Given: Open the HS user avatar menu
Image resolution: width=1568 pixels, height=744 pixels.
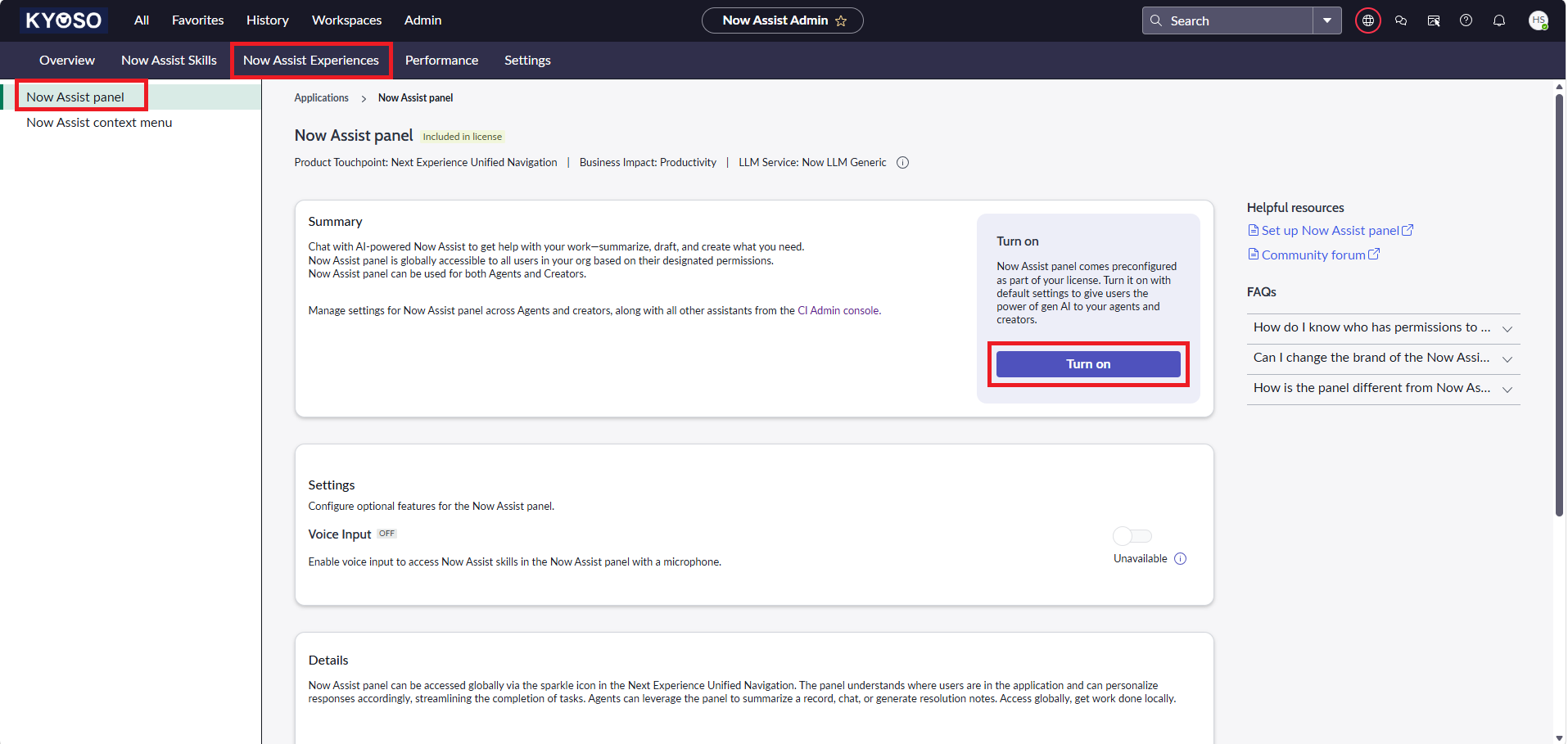Looking at the screenshot, I should pos(1539,20).
